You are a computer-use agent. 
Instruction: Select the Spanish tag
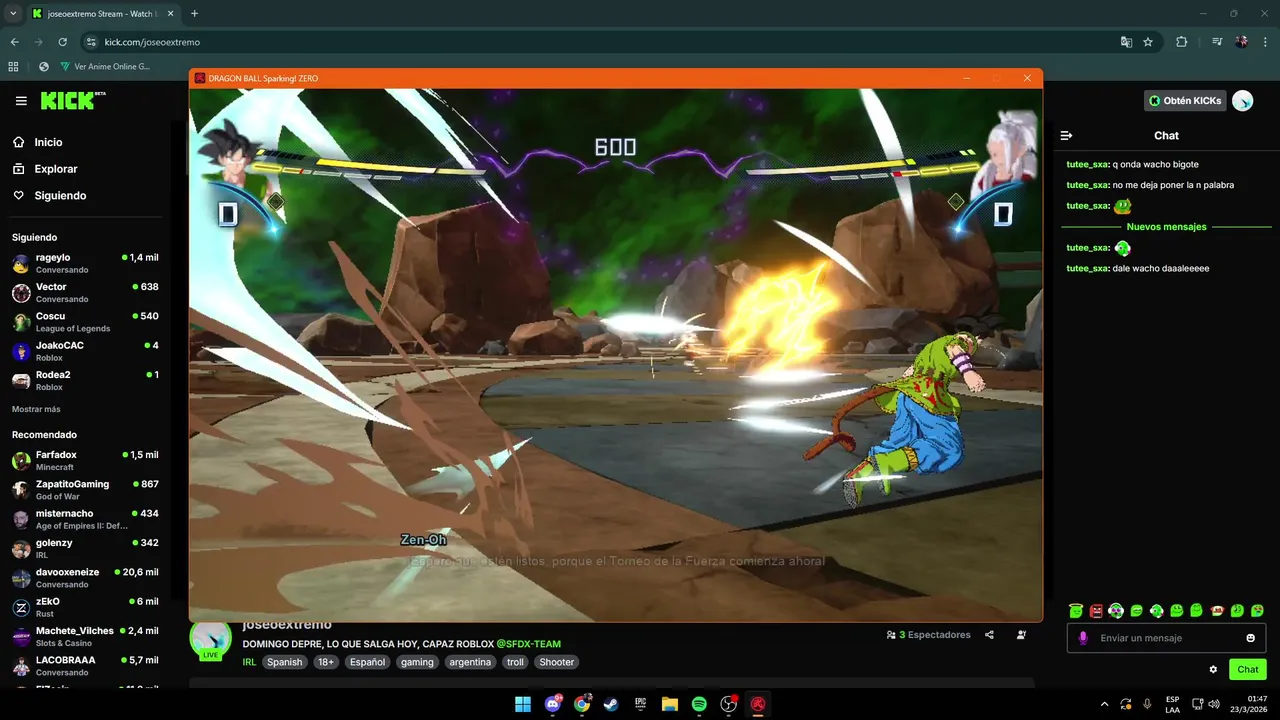click(x=284, y=662)
